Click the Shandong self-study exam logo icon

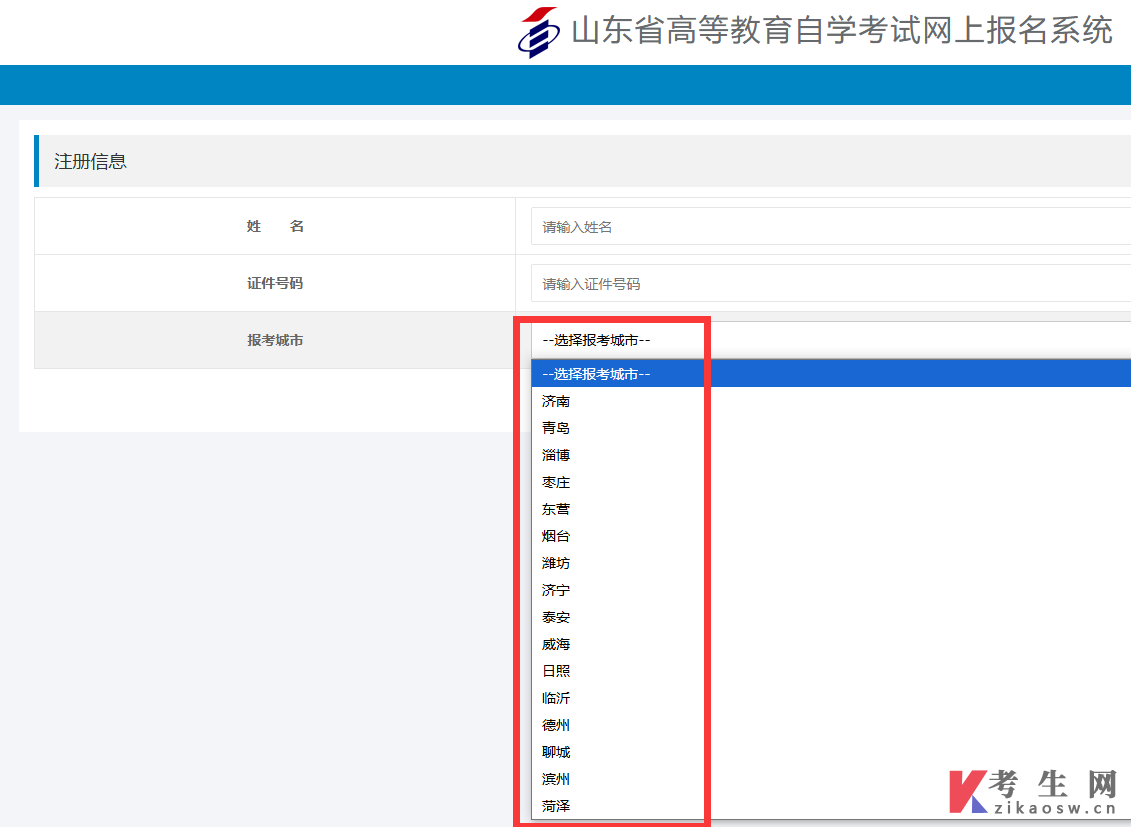pyautogui.click(x=539, y=32)
